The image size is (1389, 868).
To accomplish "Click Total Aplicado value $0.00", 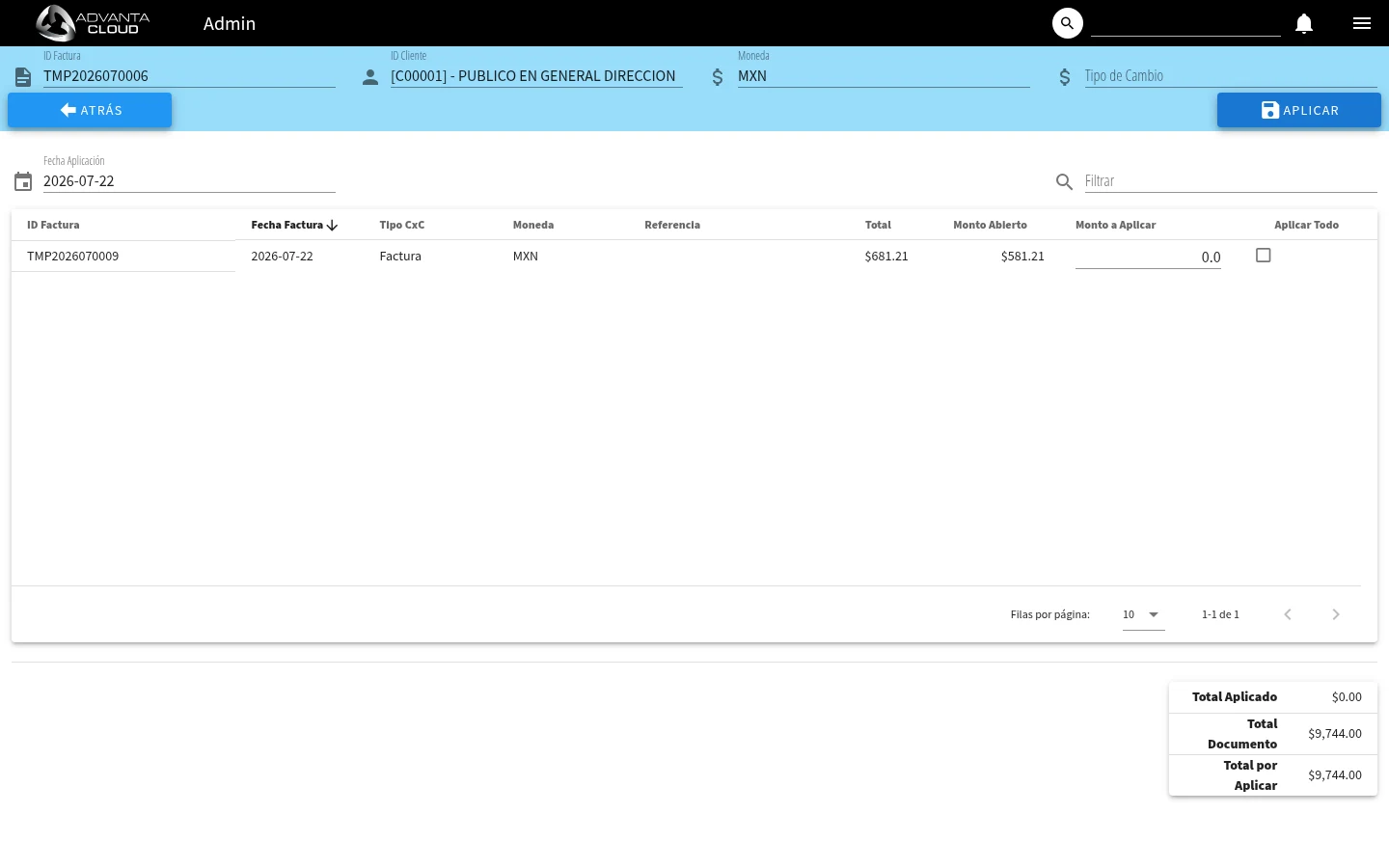I will pyautogui.click(x=1347, y=697).
